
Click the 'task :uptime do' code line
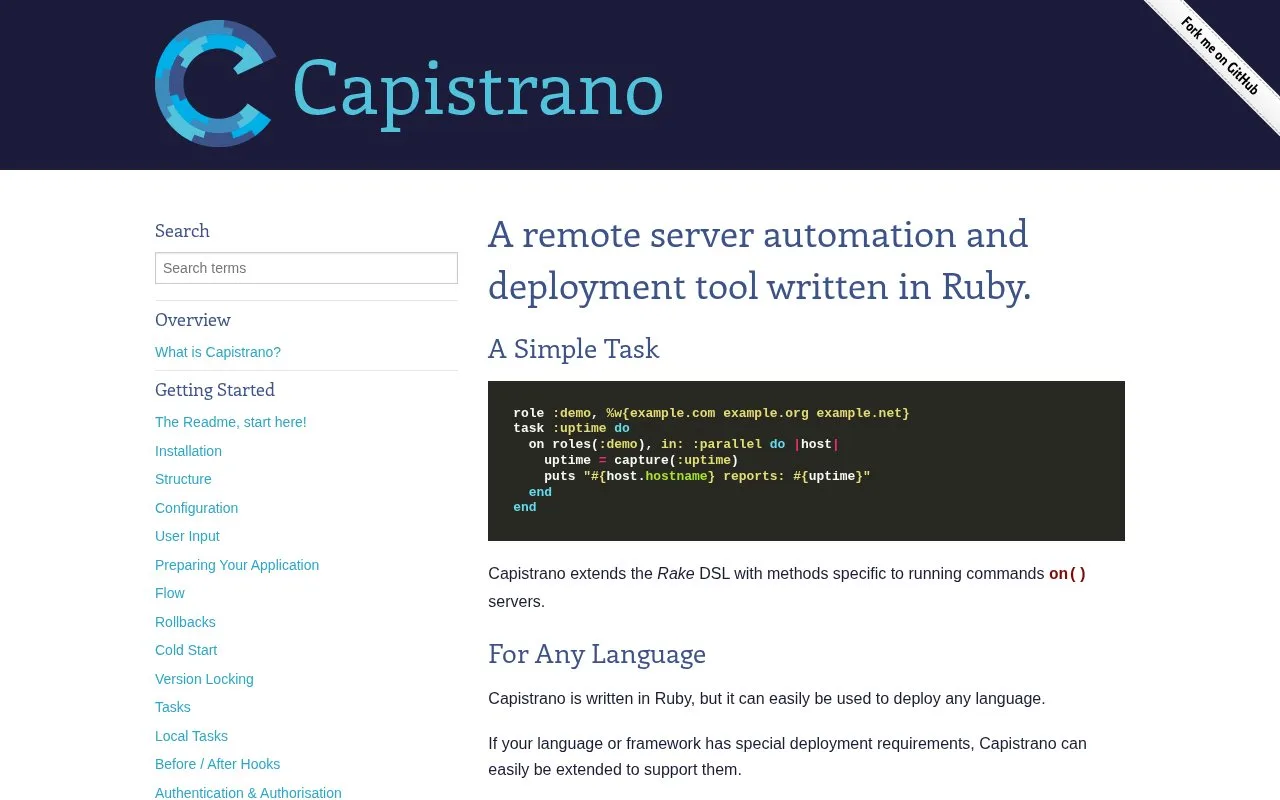[571, 429]
